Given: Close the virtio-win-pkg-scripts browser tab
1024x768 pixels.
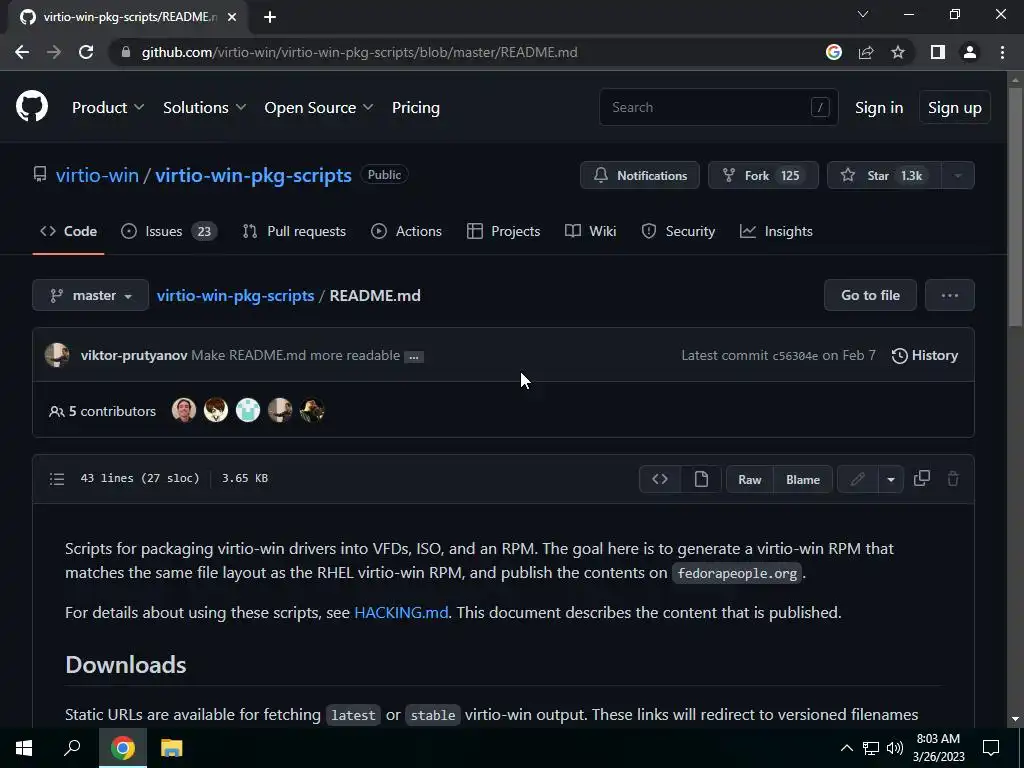Looking at the screenshot, I should [x=232, y=17].
